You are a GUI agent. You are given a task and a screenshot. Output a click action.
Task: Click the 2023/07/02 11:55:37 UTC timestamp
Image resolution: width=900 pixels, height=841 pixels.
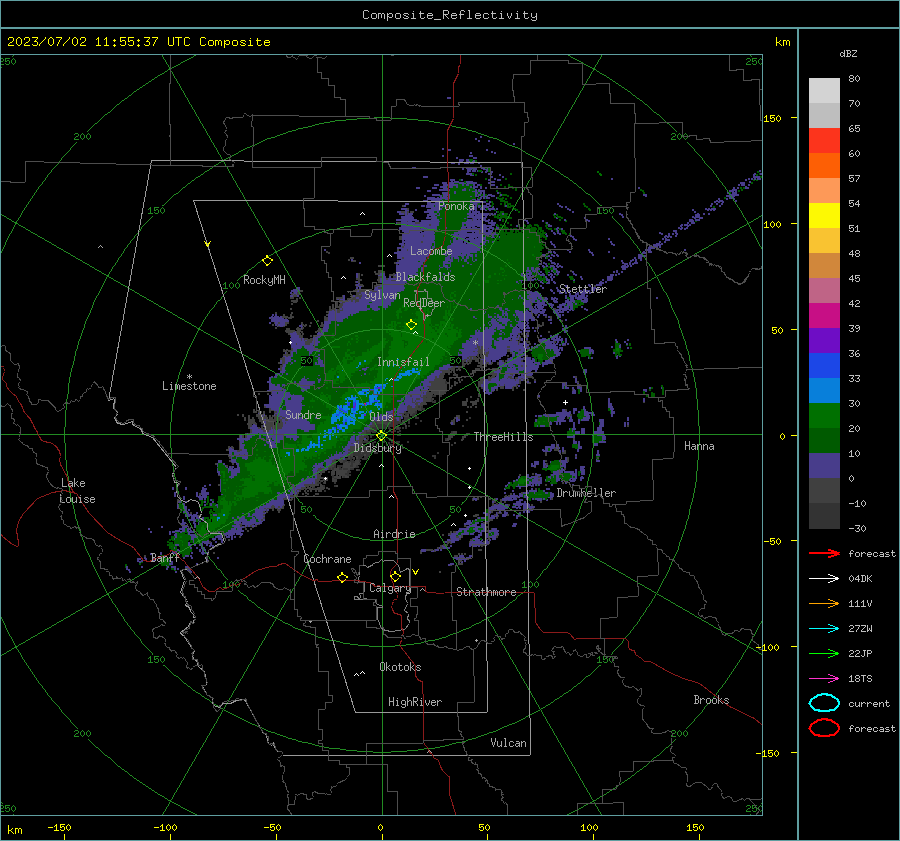138,41
